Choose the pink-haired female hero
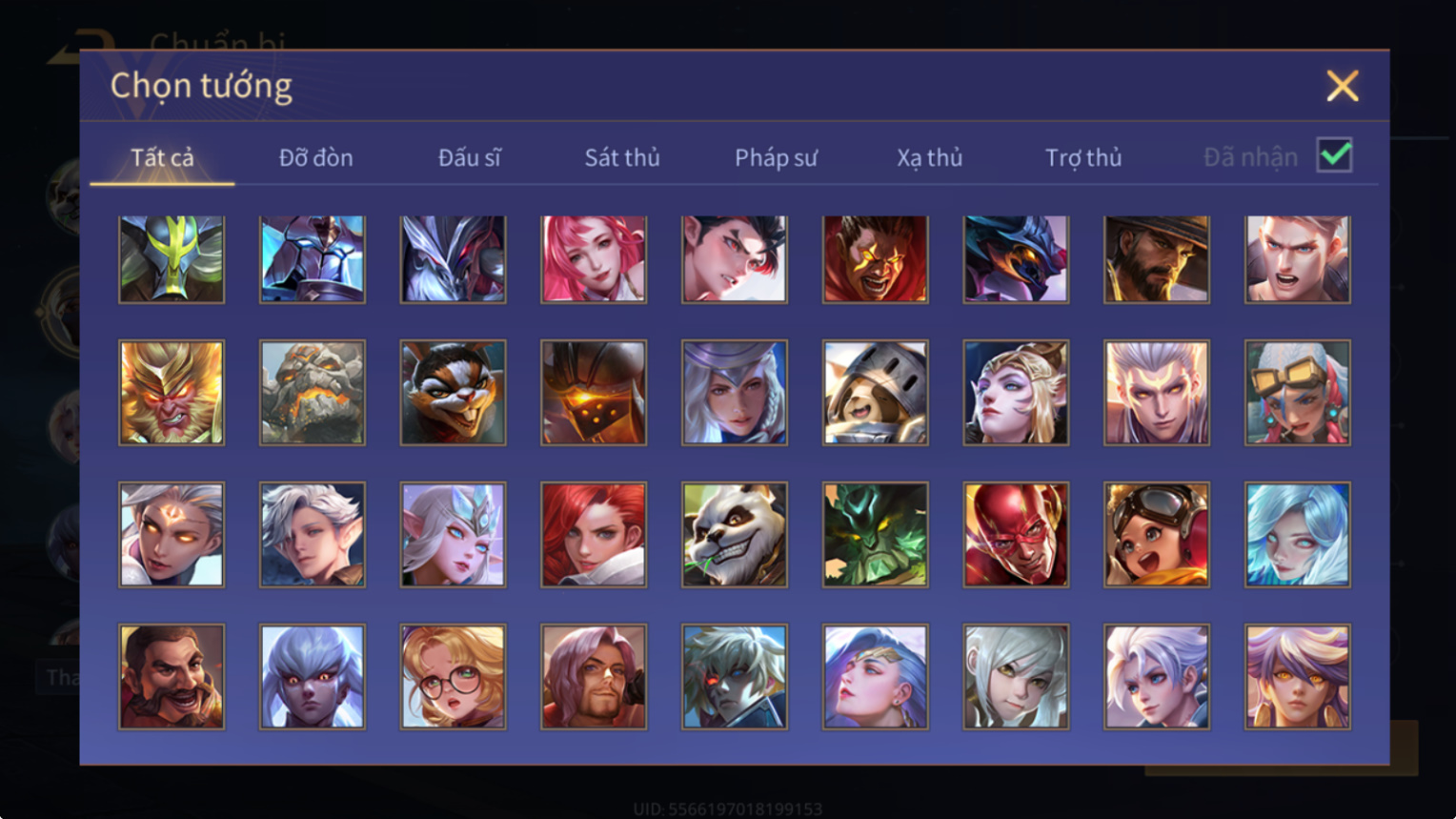This screenshot has width=1456, height=819. coord(594,258)
